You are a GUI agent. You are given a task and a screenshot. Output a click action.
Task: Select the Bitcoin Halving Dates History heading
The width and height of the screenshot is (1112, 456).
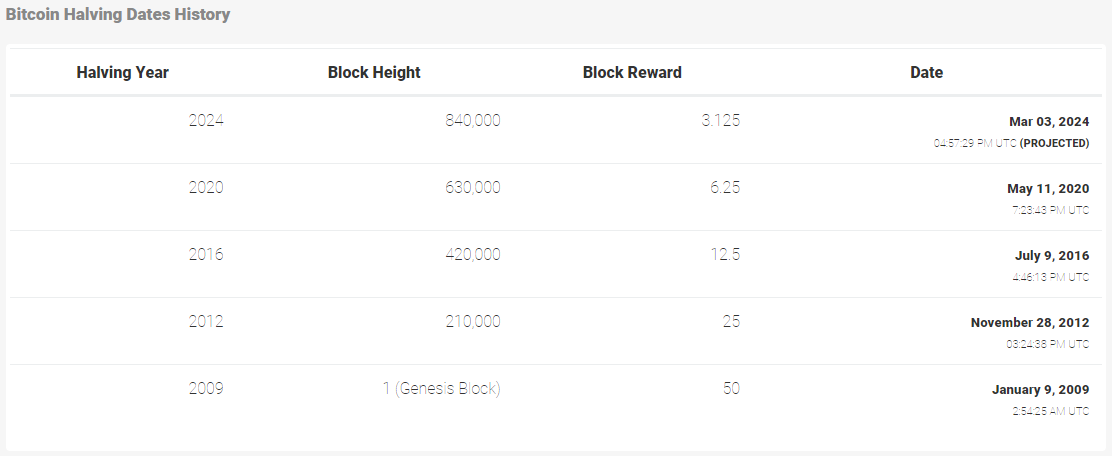pyautogui.click(x=118, y=14)
